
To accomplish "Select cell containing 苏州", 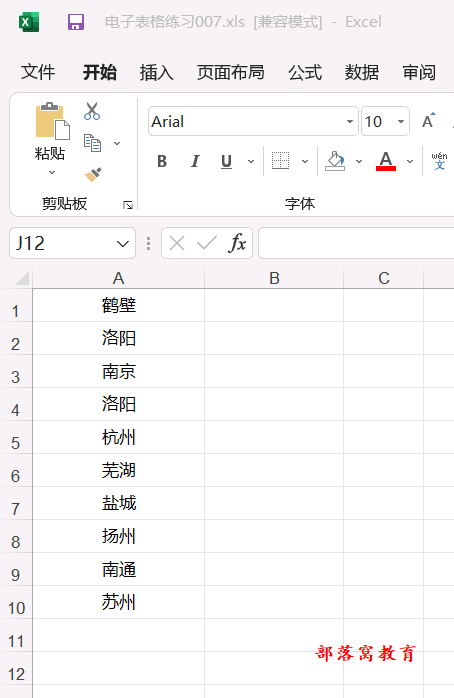I will pos(118,602).
